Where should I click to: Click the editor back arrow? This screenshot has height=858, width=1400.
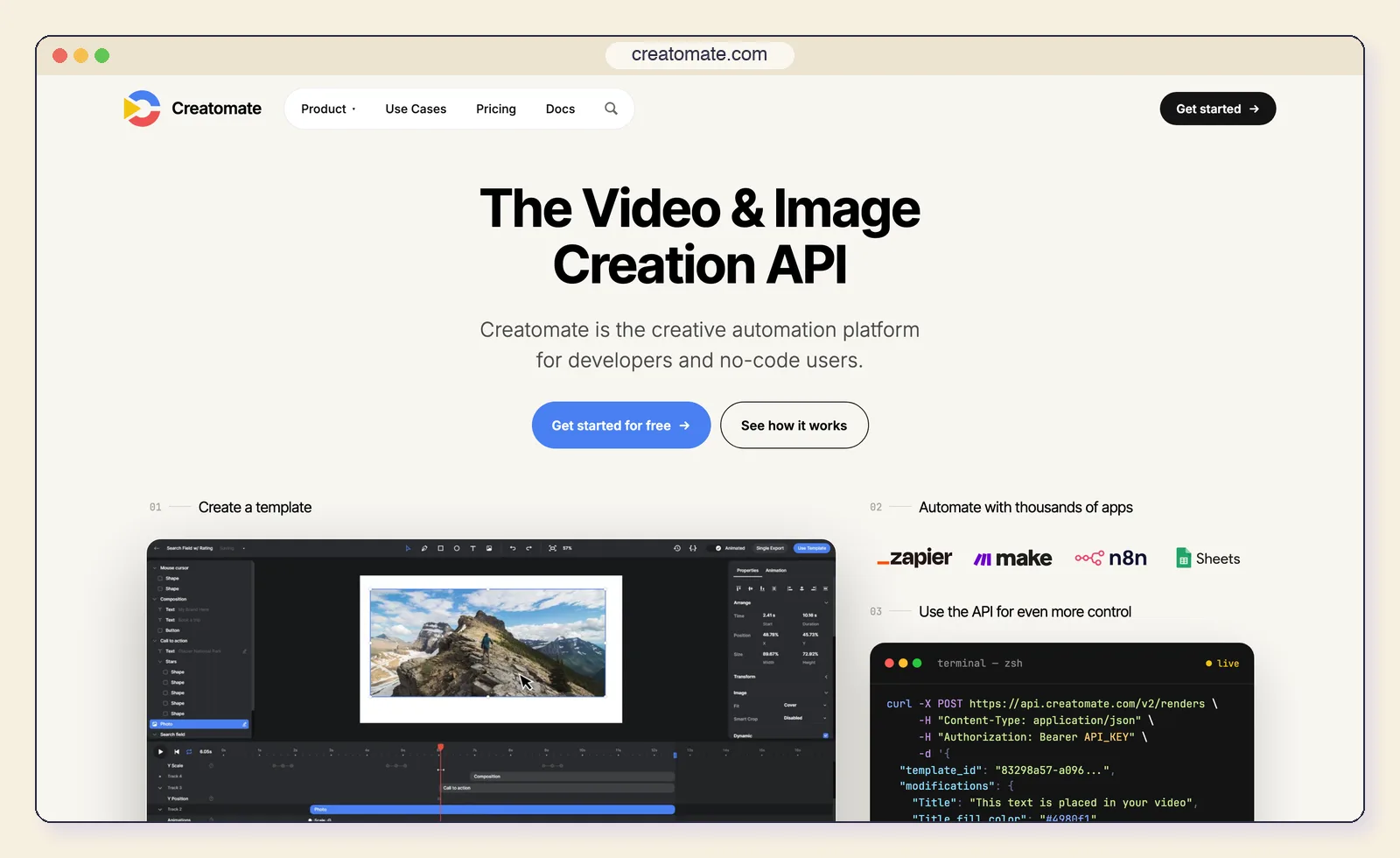click(x=157, y=548)
